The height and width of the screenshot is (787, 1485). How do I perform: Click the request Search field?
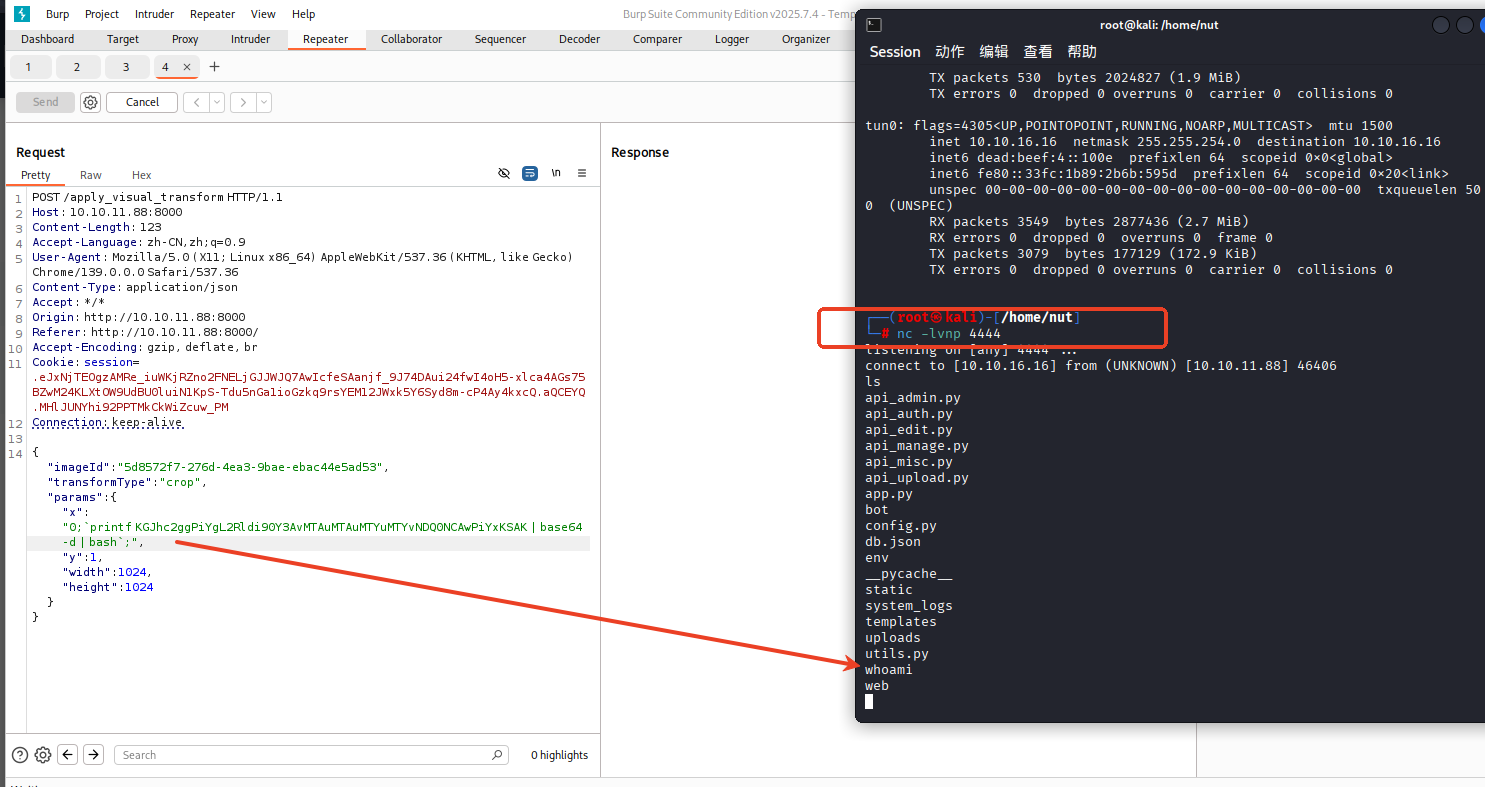[311, 755]
